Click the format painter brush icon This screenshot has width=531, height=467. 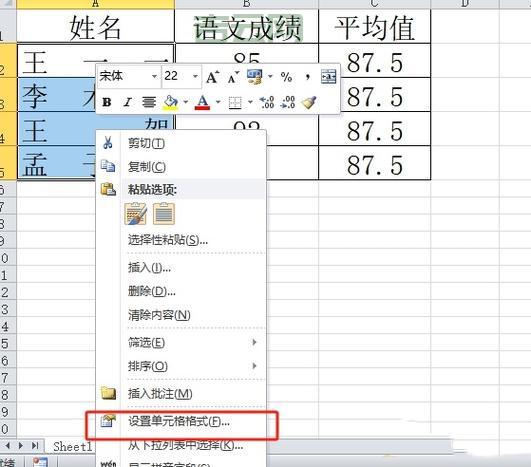pyautogui.click(x=309, y=103)
